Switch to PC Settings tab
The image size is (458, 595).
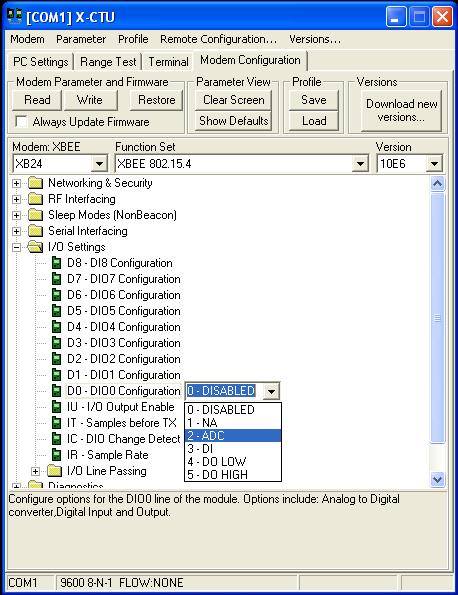41,61
